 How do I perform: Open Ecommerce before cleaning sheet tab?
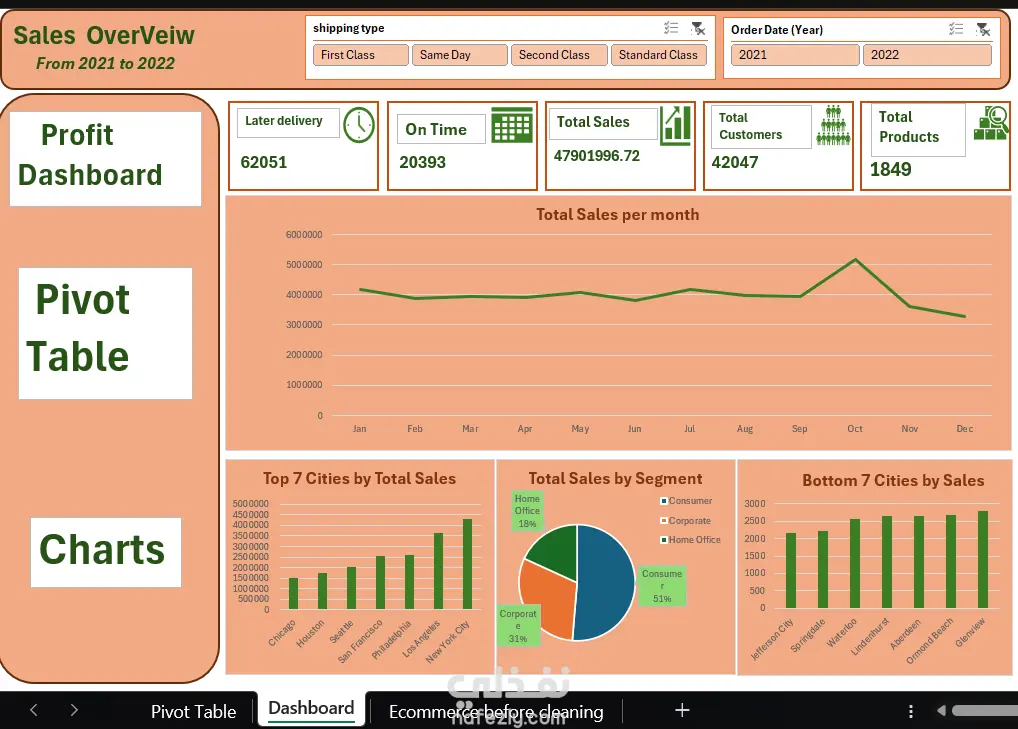[496, 711]
